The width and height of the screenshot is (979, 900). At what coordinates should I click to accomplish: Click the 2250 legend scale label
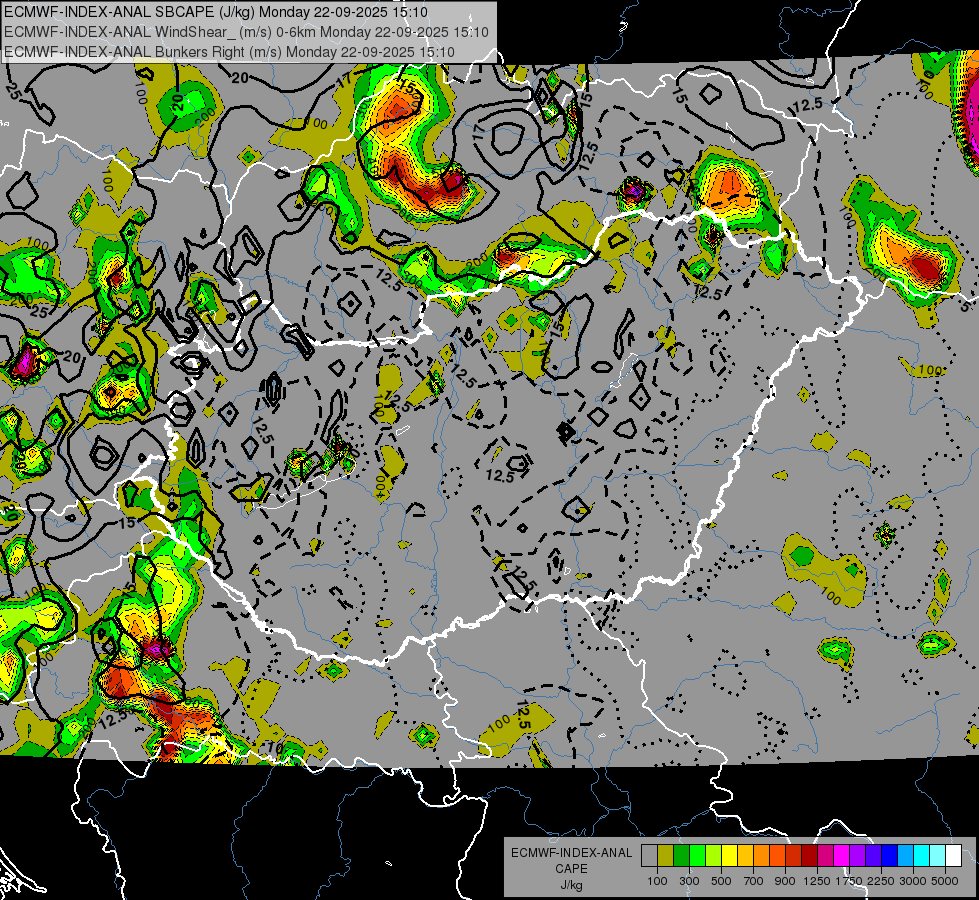pos(881,881)
